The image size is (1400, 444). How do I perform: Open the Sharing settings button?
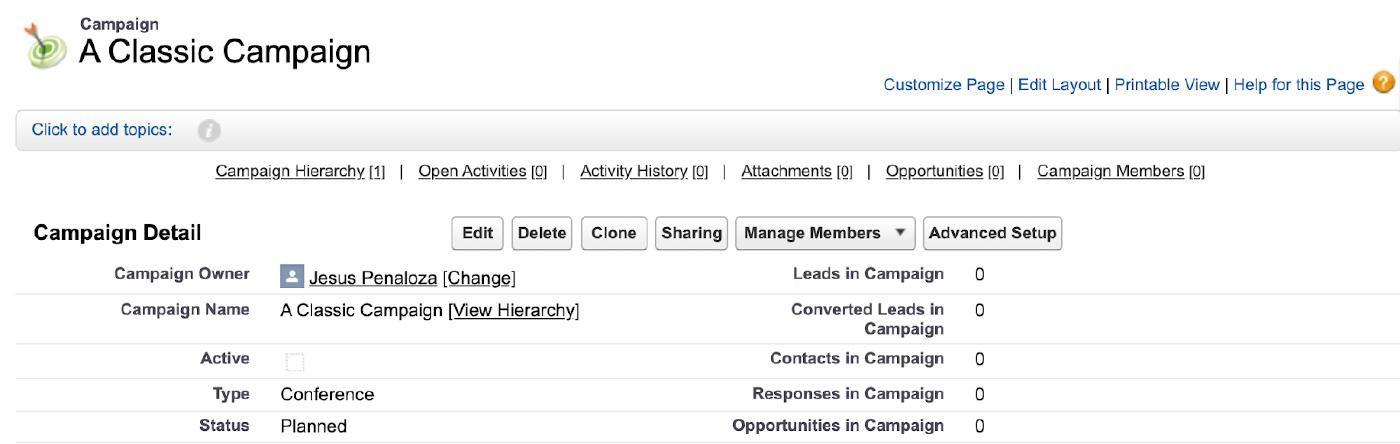(x=691, y=233)
